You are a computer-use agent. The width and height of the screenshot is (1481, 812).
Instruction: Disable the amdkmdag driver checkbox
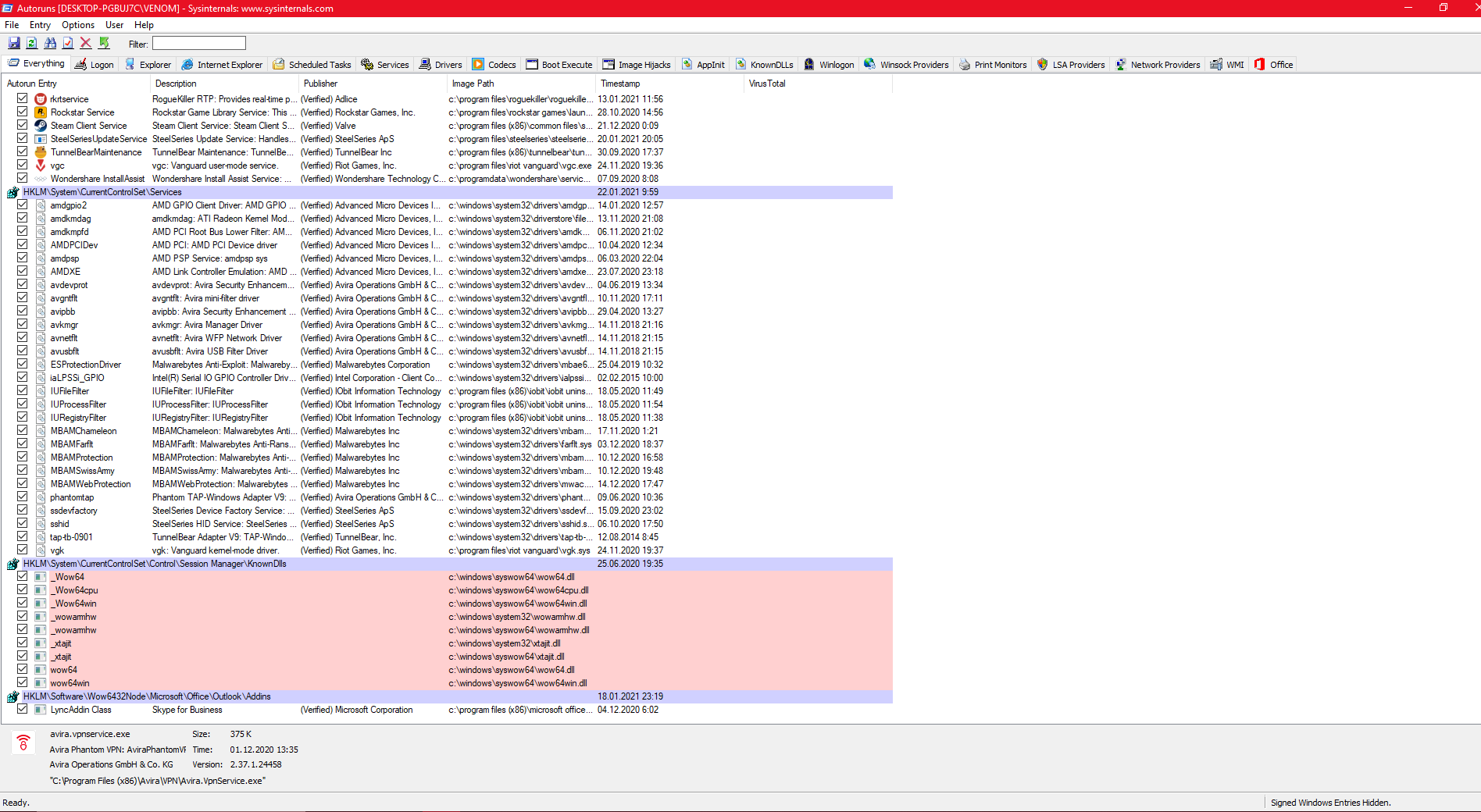[22, 219]
